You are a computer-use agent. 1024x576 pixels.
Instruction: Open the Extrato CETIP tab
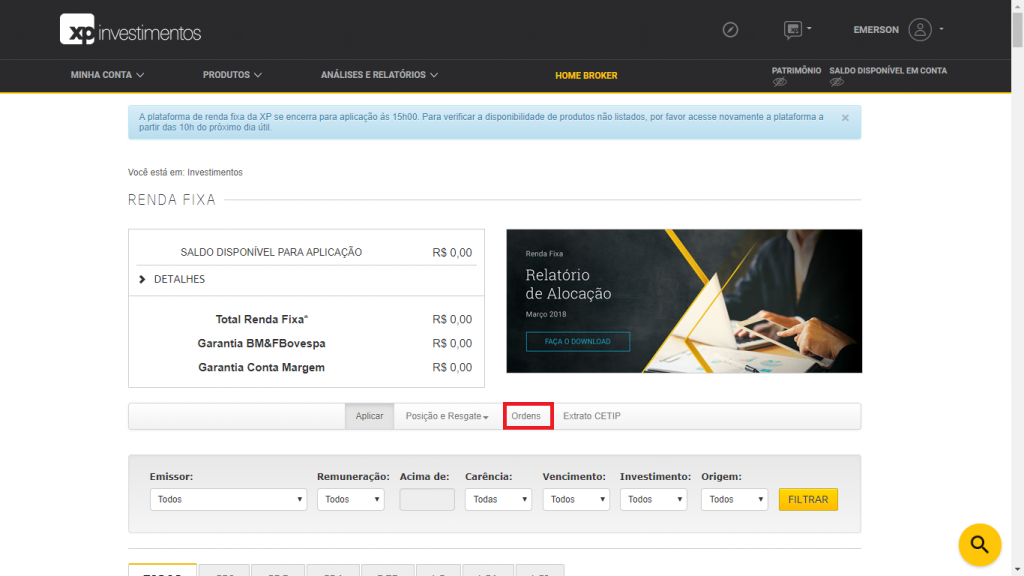tap(592, 416)
